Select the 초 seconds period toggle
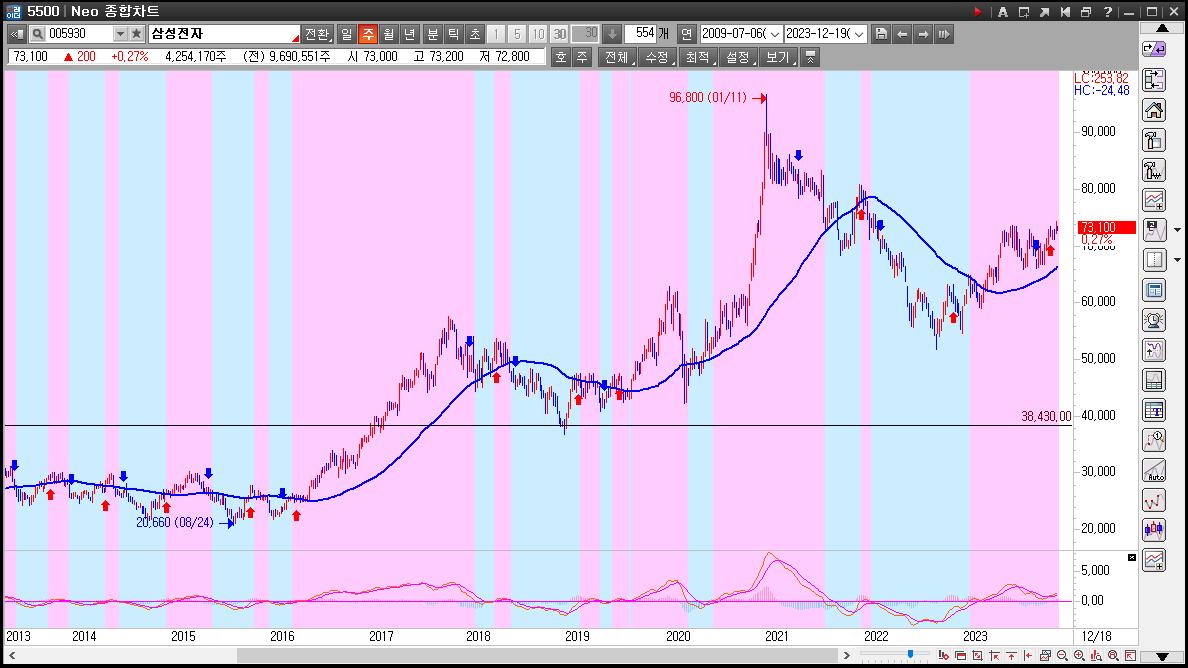The image size is (1188, 668). 475,34
